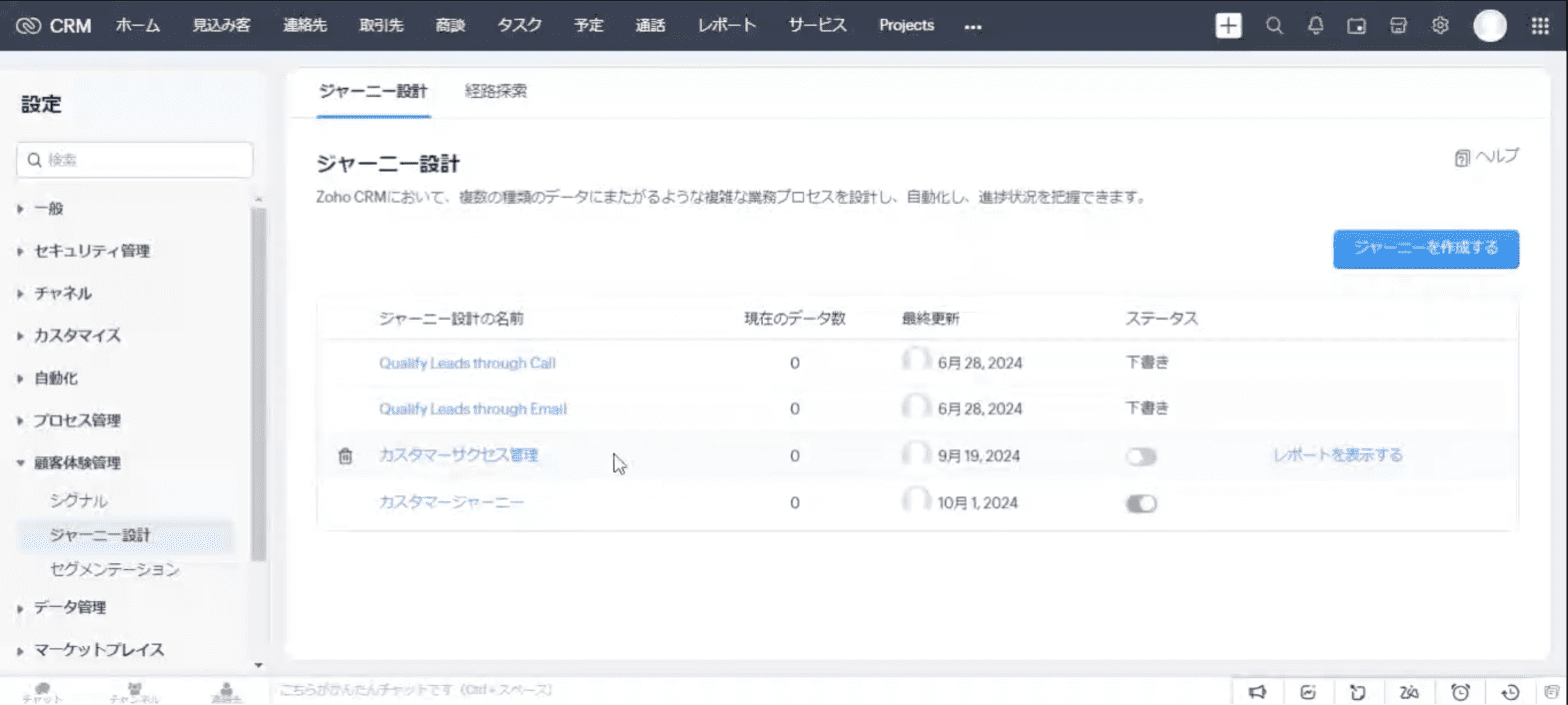Click the trash icon beside カスタマーサクセス管理
1568x705 pixels.
click(345, 456)
